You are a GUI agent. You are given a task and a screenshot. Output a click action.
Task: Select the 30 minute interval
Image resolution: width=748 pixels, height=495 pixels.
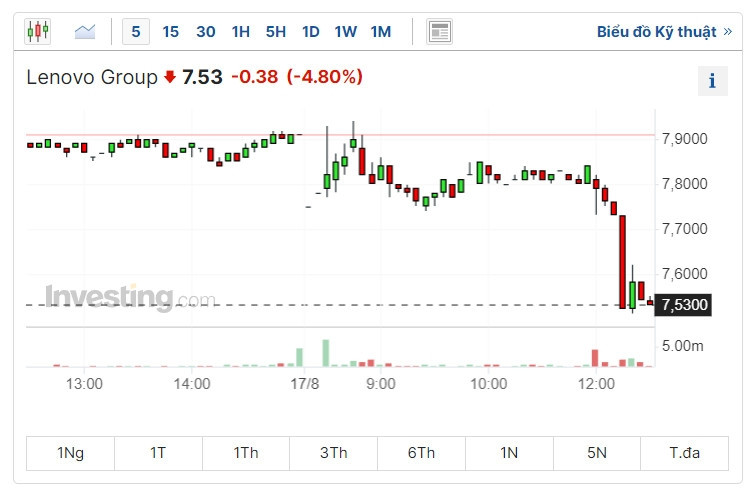pyautogui.click(x=206, y=32)
